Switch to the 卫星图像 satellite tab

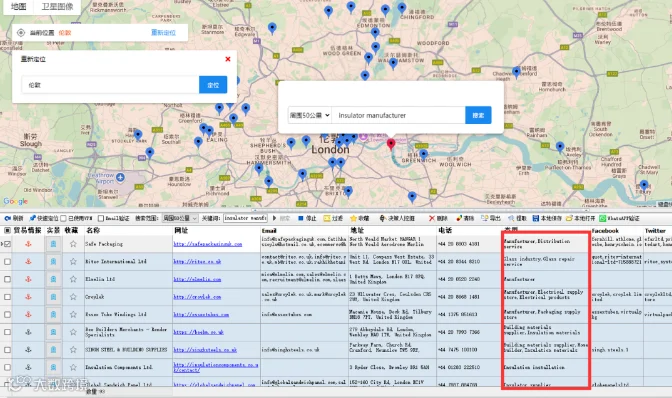tap(57, 6)
